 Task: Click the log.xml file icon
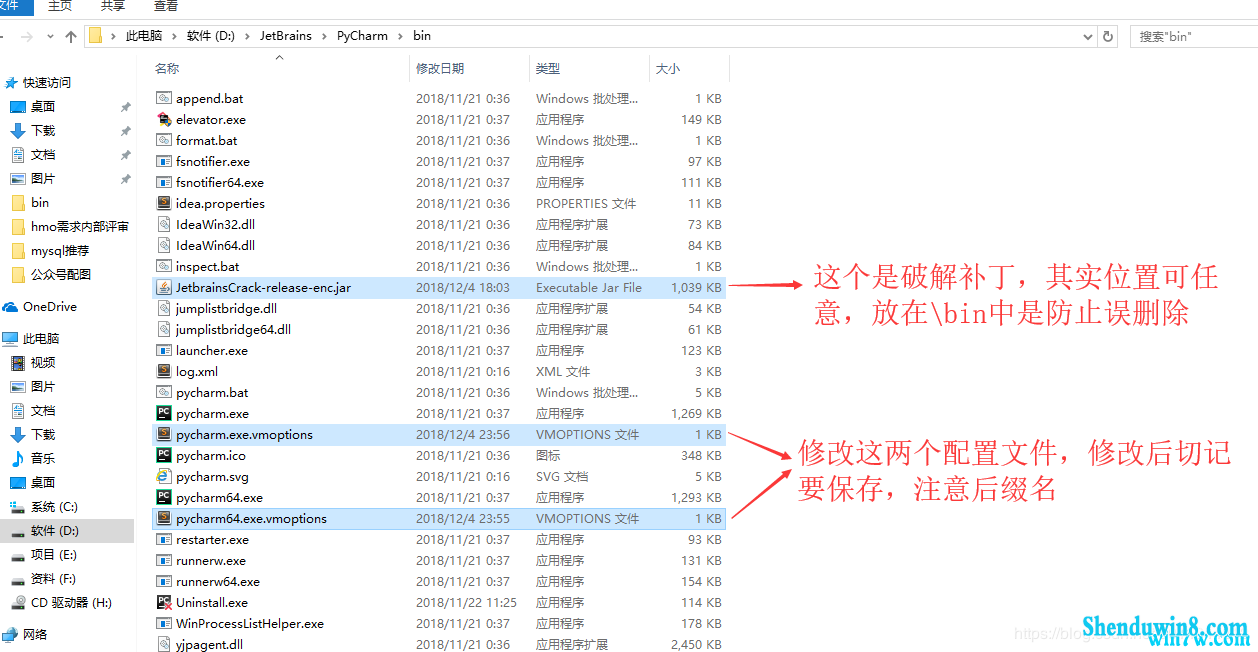pyautogui.click(x=164, y=371)
